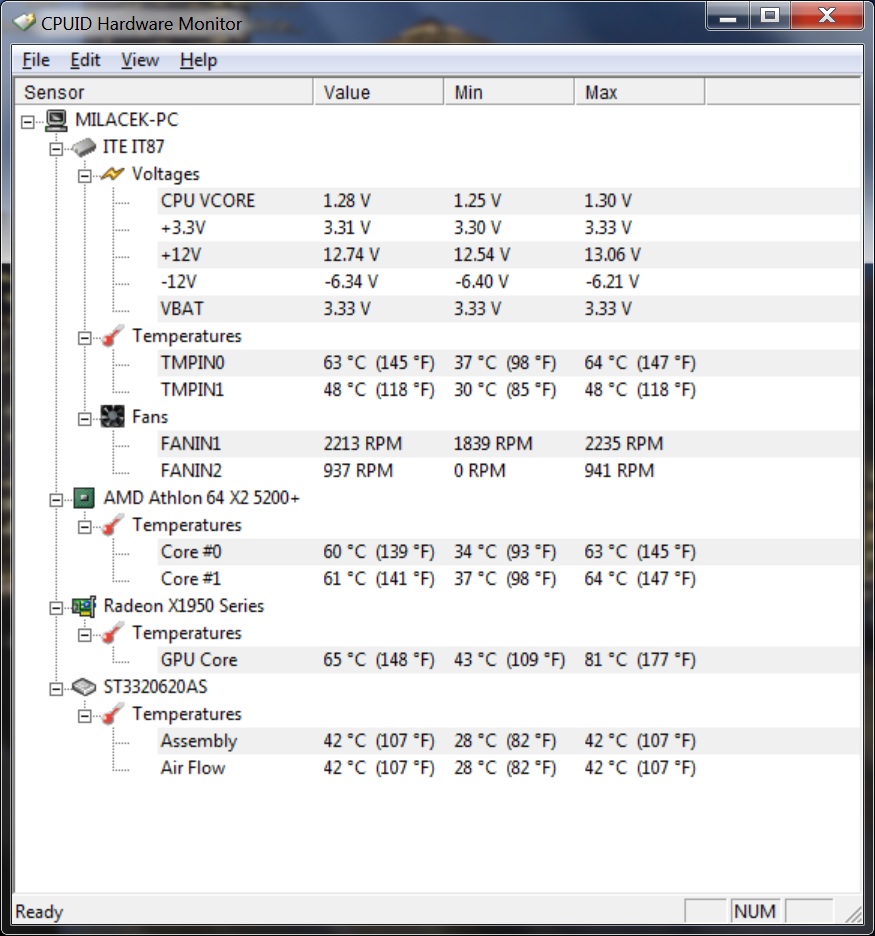
Task: Select the FANIN2 row
Action: [509, 470]
